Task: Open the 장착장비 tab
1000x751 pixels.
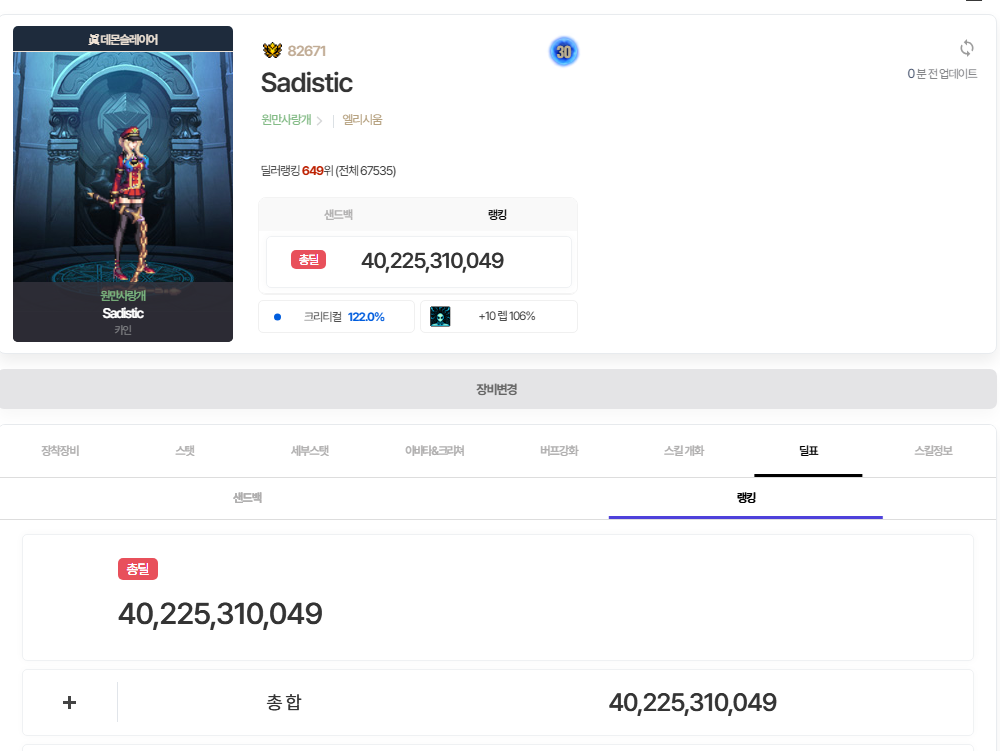Action: (60, 451)
